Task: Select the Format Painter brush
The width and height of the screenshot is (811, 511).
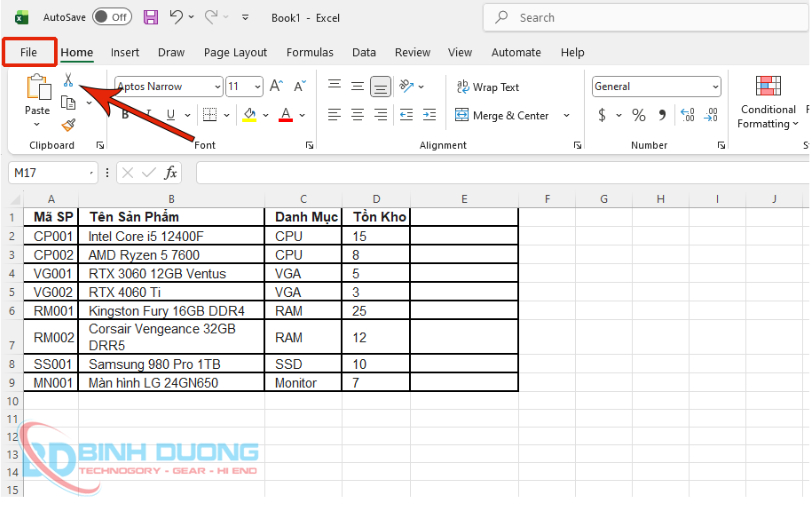Action: click(x=68, y=125)
